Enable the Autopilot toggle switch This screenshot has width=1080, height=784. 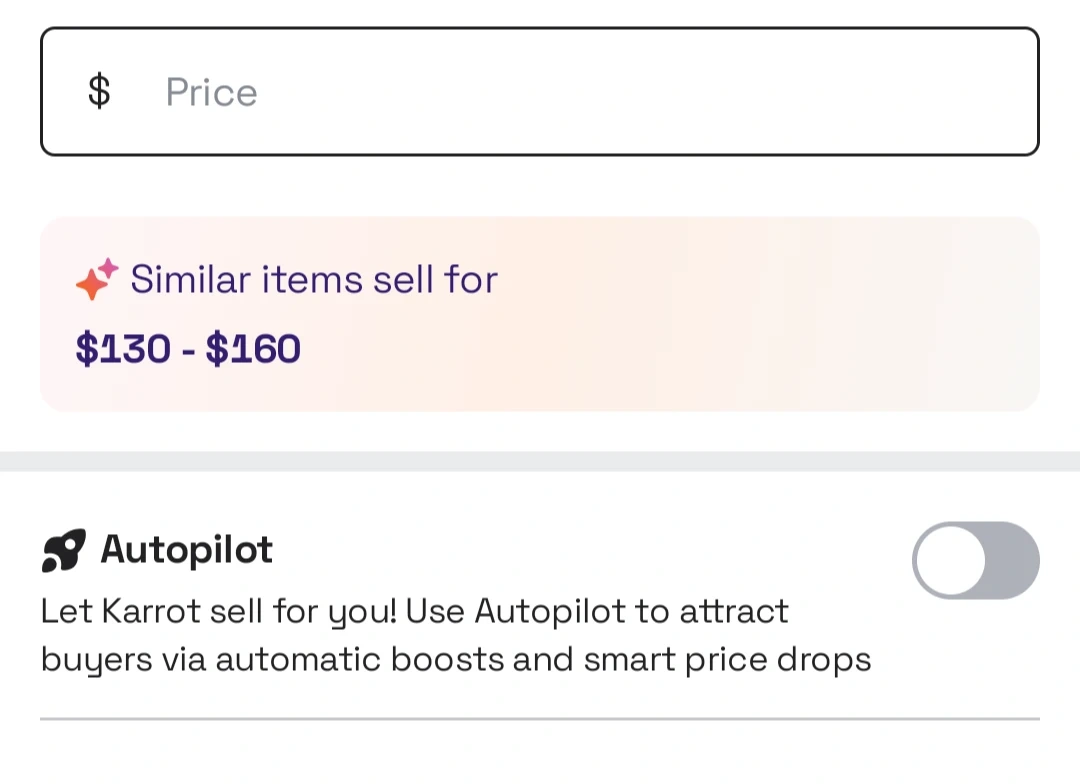point(975,560)
